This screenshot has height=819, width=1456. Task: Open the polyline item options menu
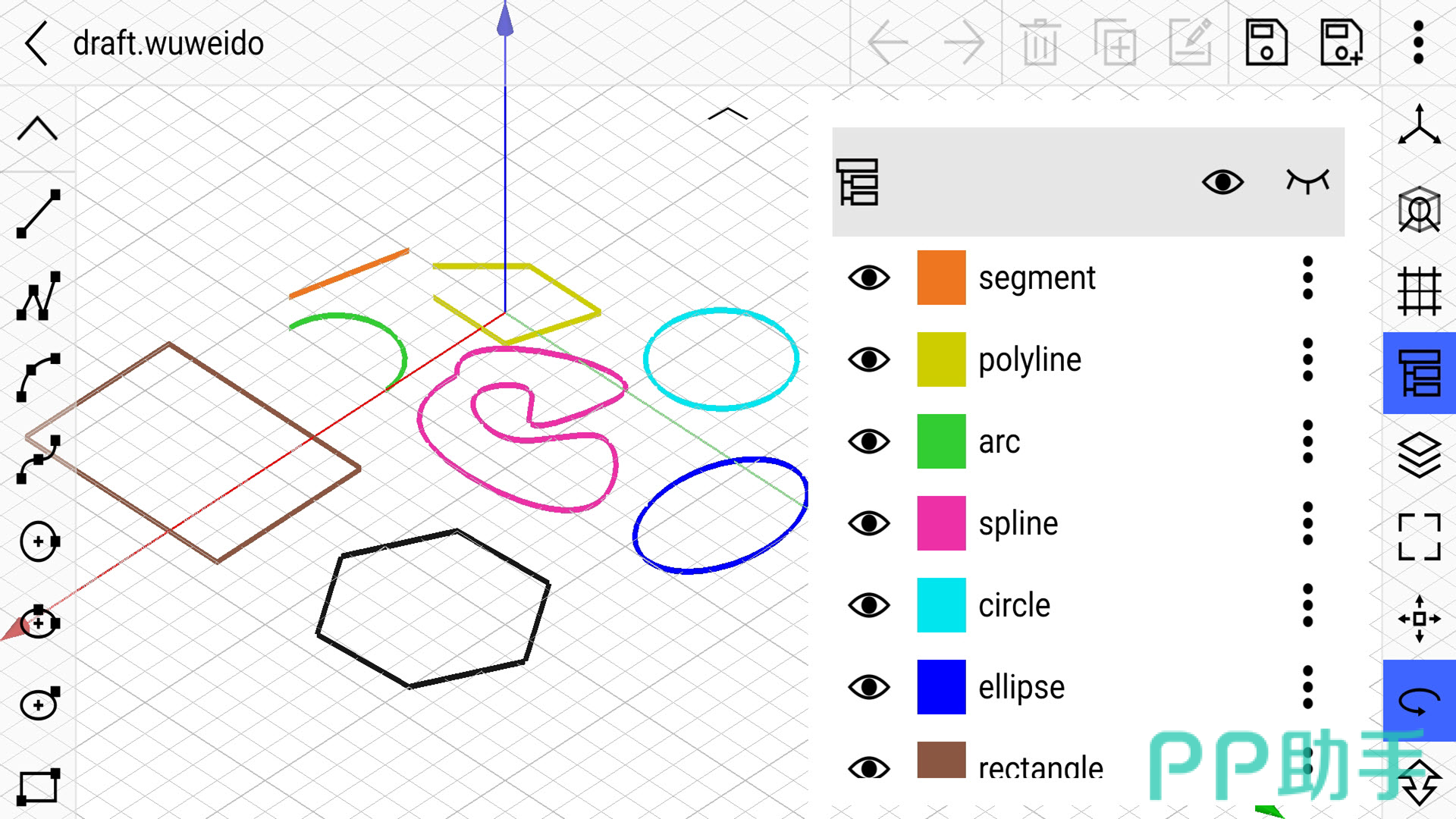(x=1307, y=359)
